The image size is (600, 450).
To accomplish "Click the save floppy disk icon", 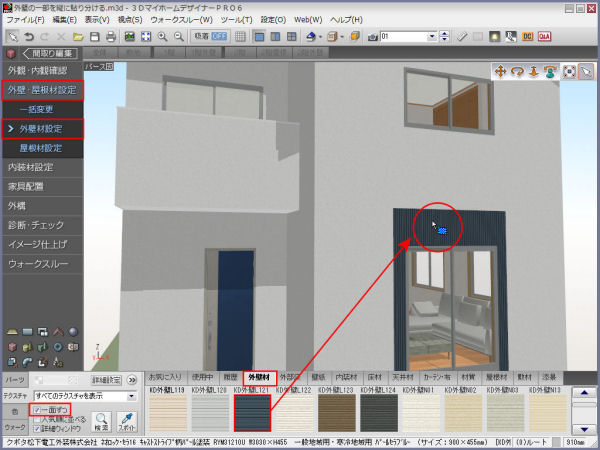I will pyautogui.click(x=94, y=37).
